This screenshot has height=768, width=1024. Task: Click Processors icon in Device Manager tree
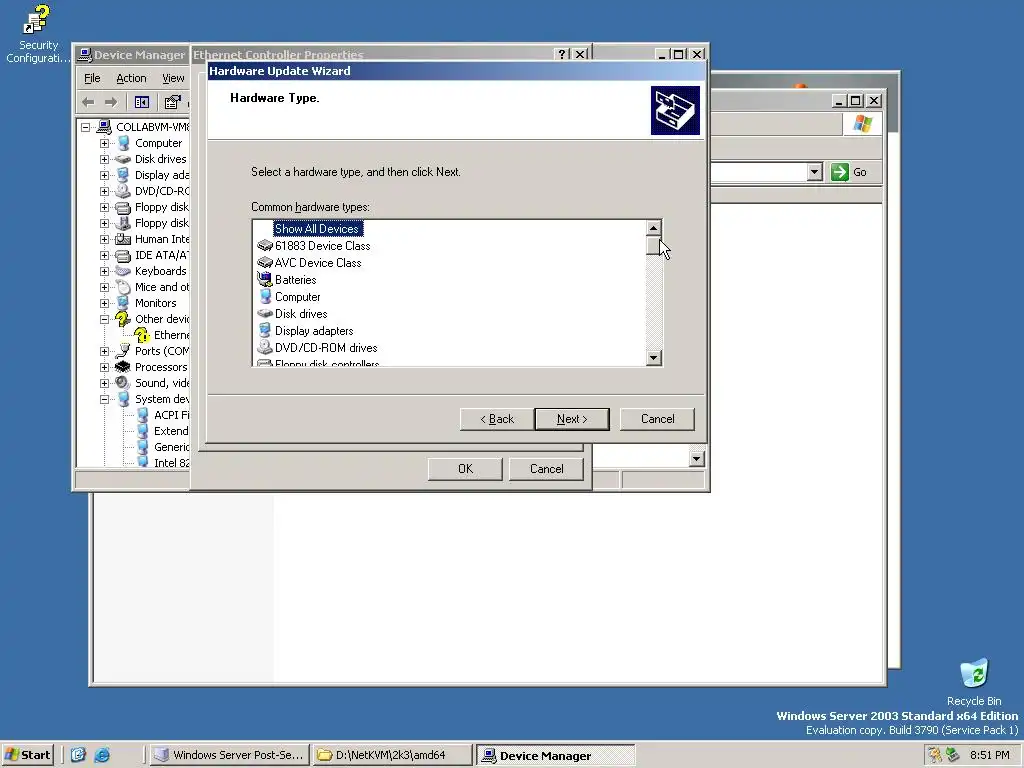(123, 367)
